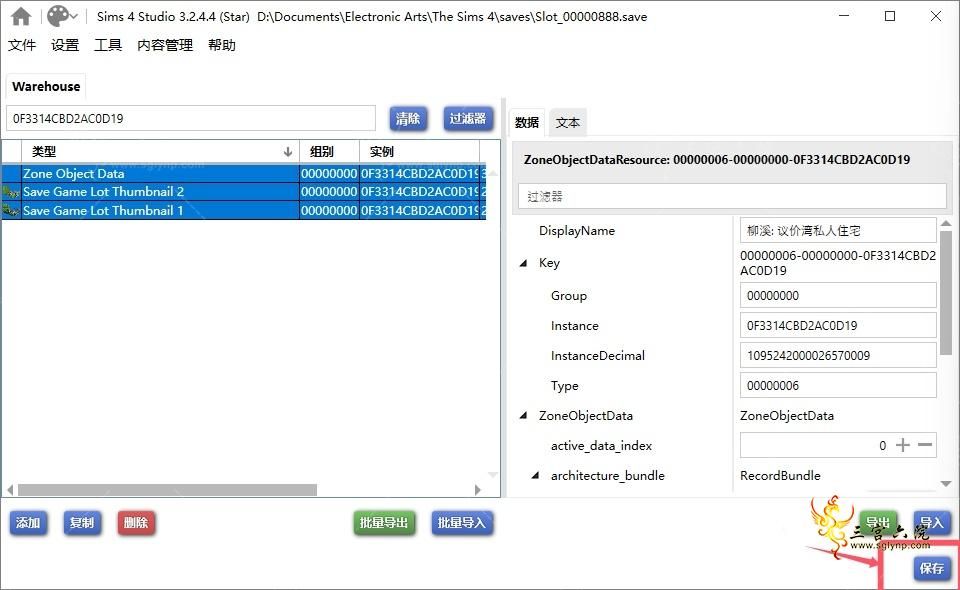The height and width of the screenshot is (590, 960).
Task: Click the red 删除 button
Action: [136, 523]
